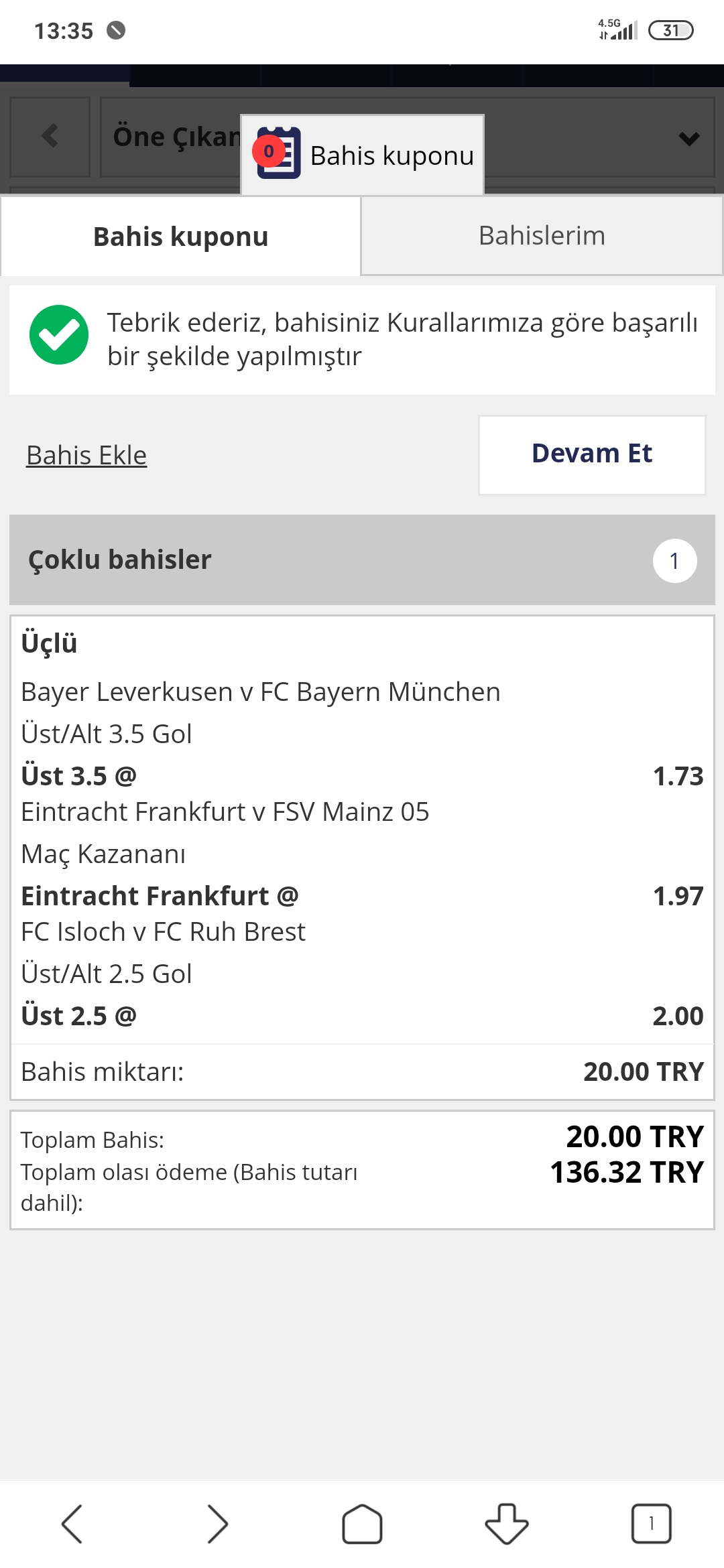
Task: Select the Bahis kuponu tab
Action: (180, 237)
